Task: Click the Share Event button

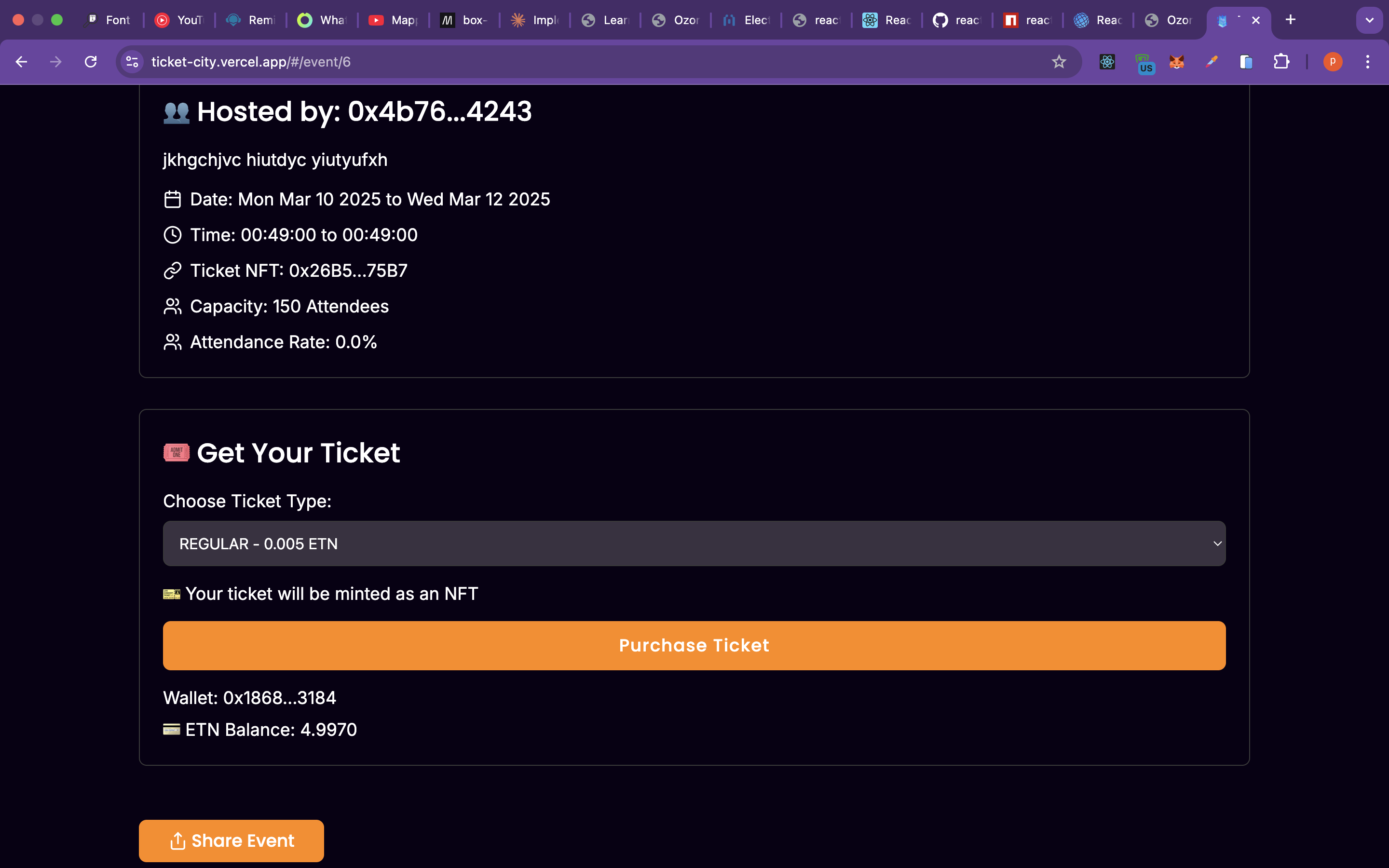Action: tap(231, 841)
